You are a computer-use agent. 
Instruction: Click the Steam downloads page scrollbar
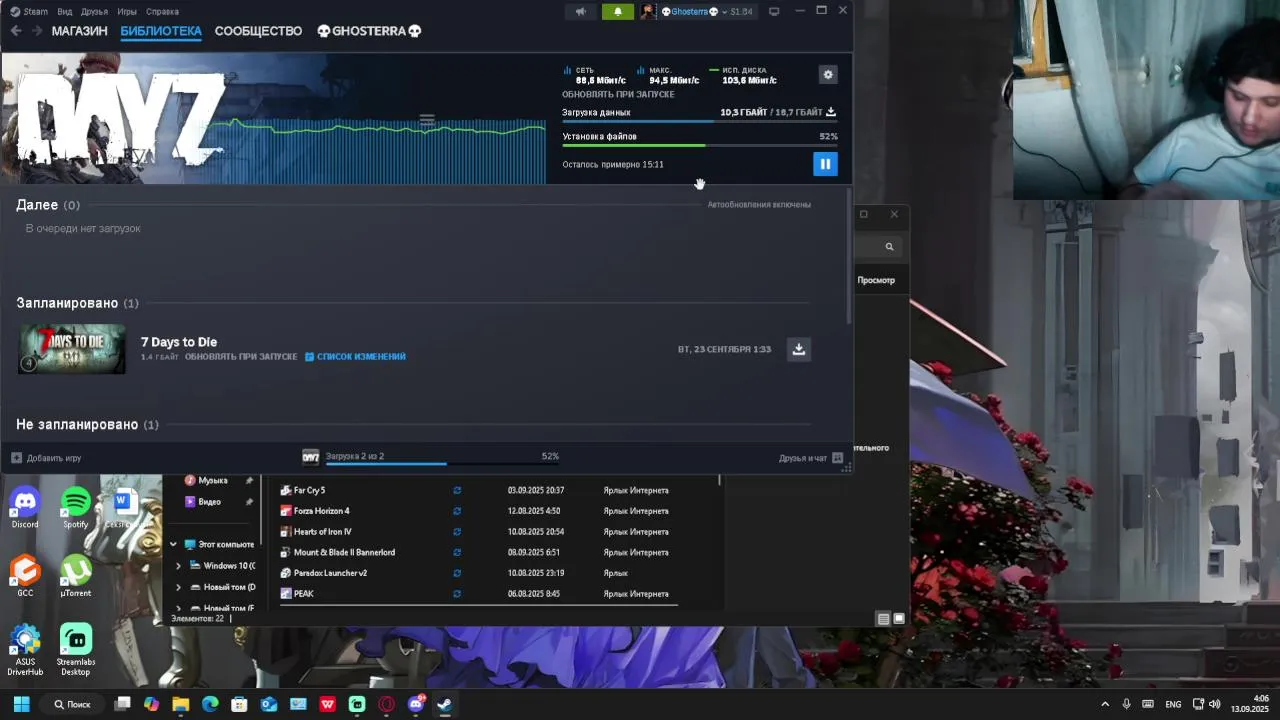[849, 255]
